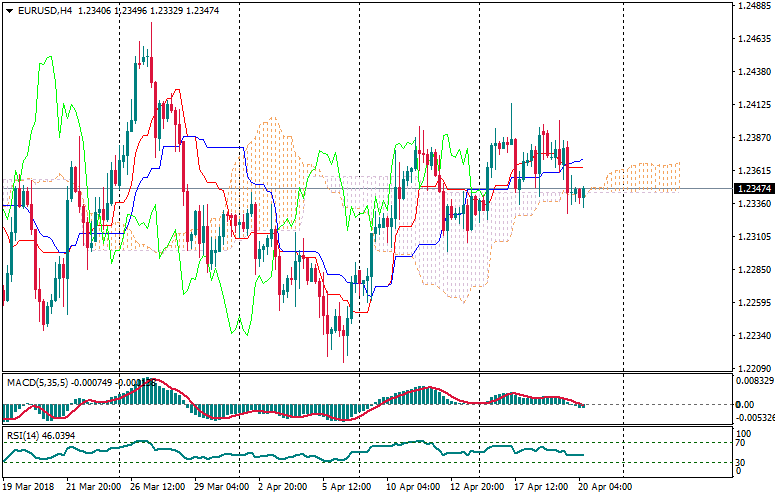The image size is (775, 498).
Task: Click the 17 Apr 12:00 time label
Action: coord(540,486)
